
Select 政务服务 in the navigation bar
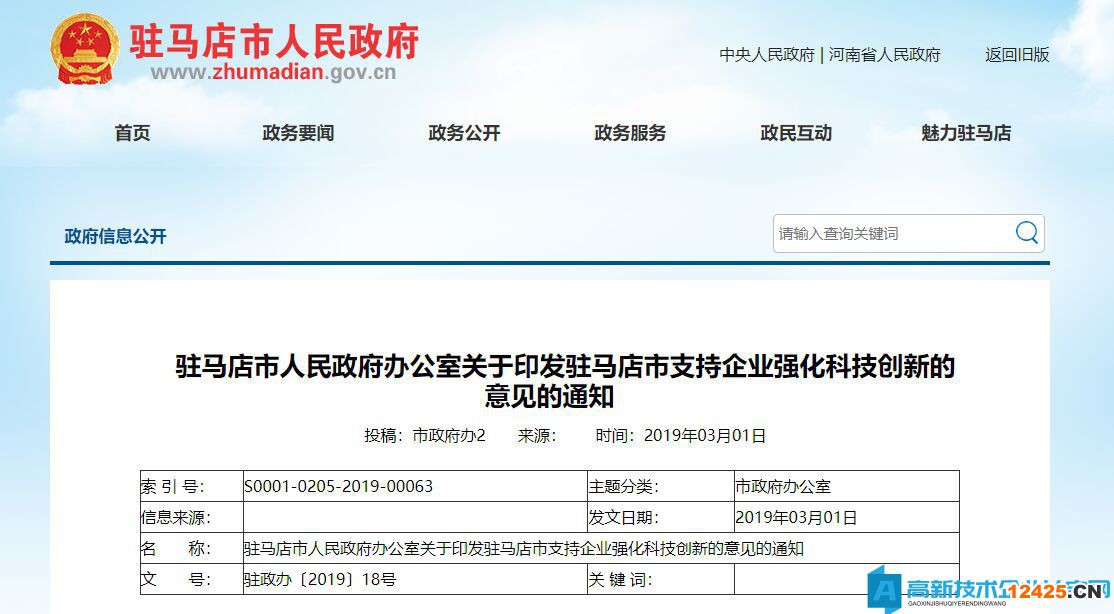click(630, 133)
